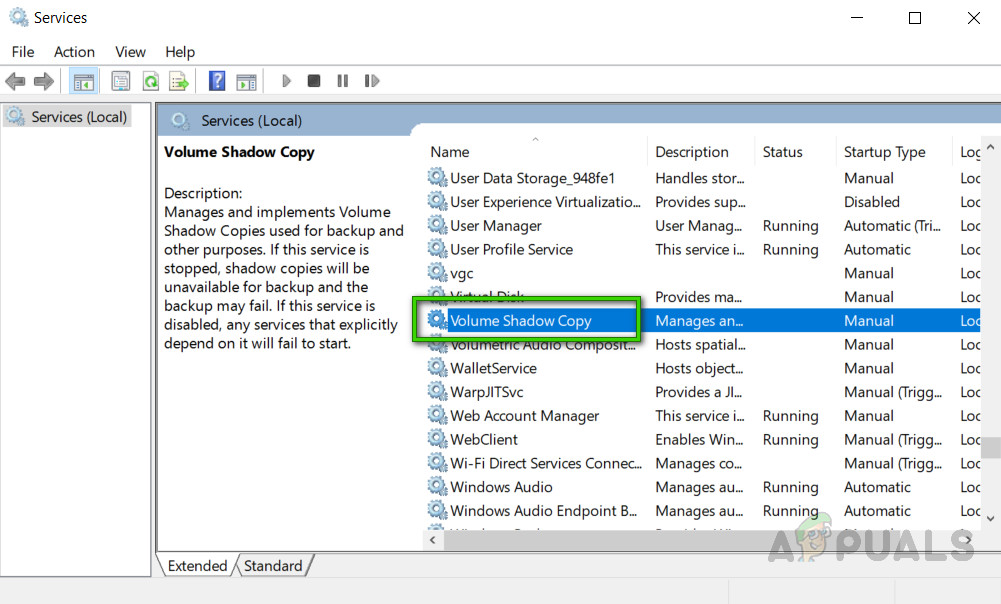Click the Start Service play icon

click(x=287, y=81)
